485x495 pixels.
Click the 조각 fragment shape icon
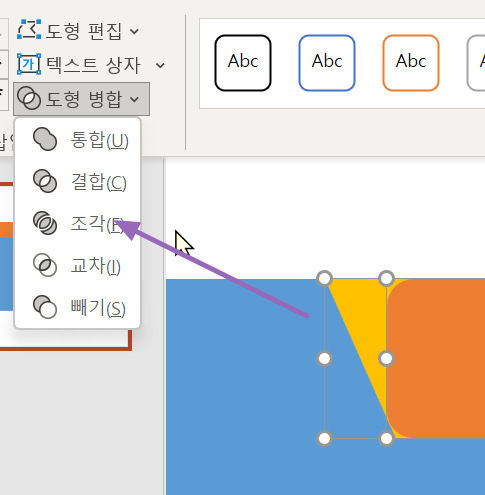(45, 223)
